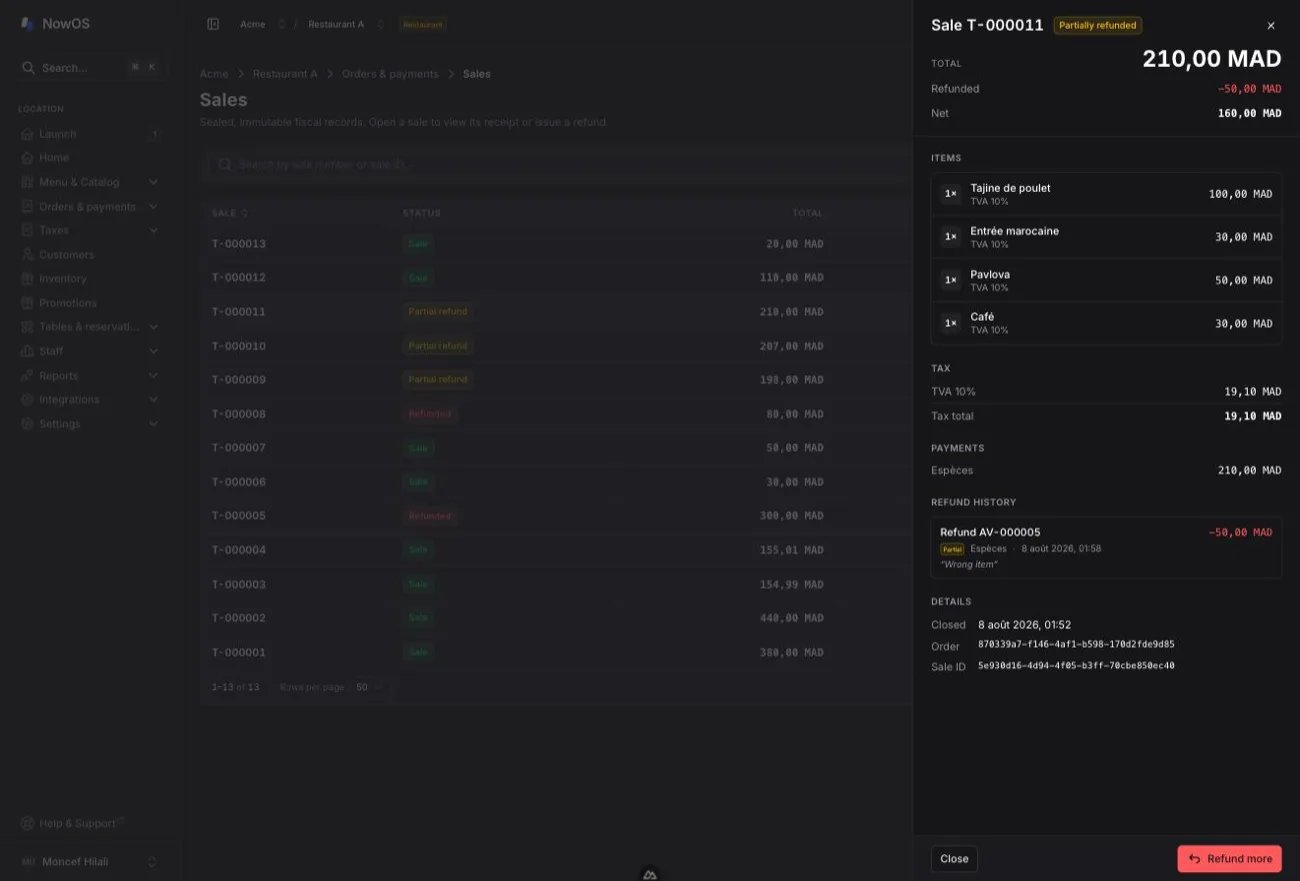1300x881 pixels.
Task: Click Orders & payments breadcrumb
Action: [x=390, y=74]
